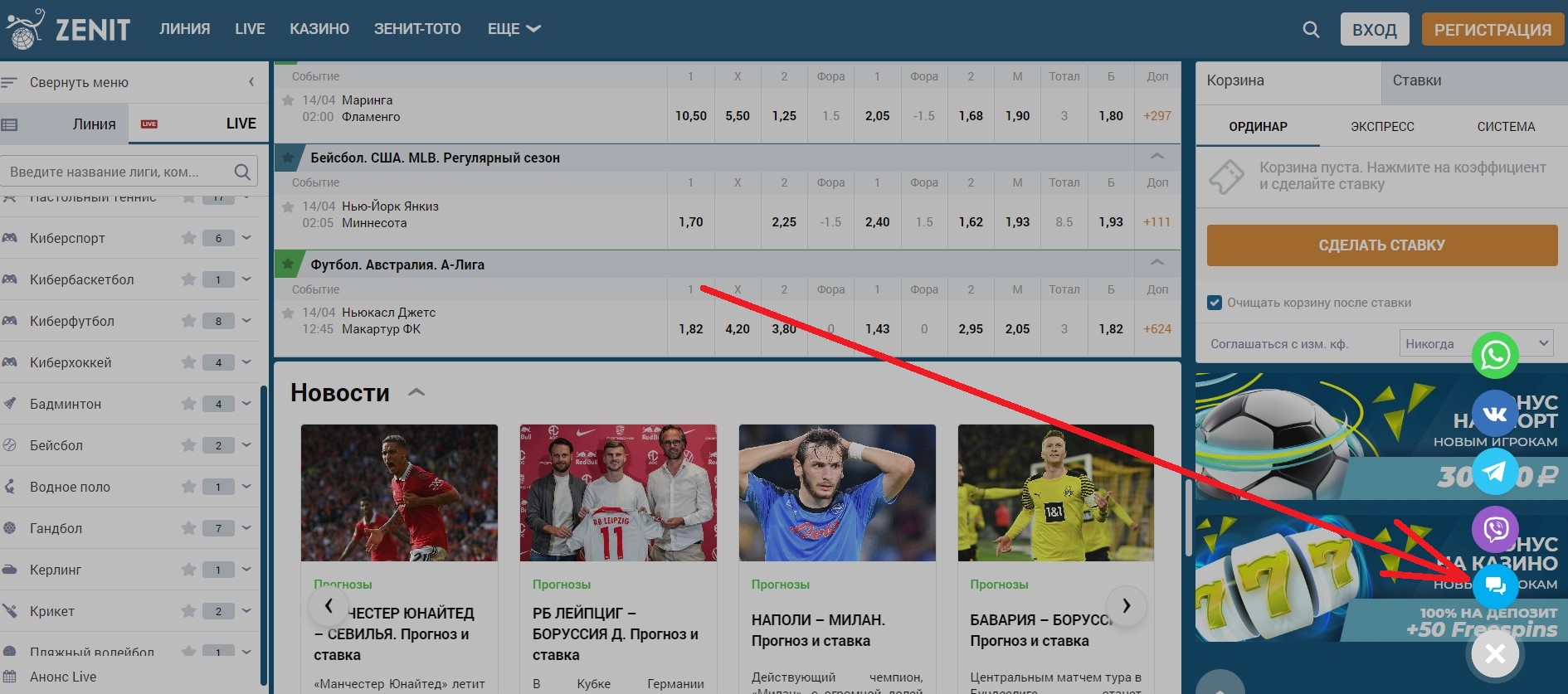The height and width of the screenshot is (694, 1568).
Task: Show next news articles
Action: coord(1127,605)
